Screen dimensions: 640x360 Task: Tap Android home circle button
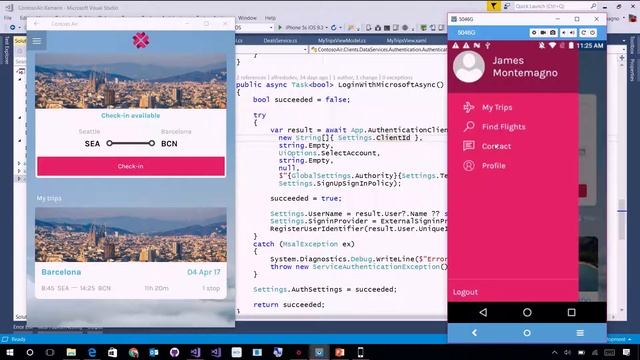[x=527, y=313]
